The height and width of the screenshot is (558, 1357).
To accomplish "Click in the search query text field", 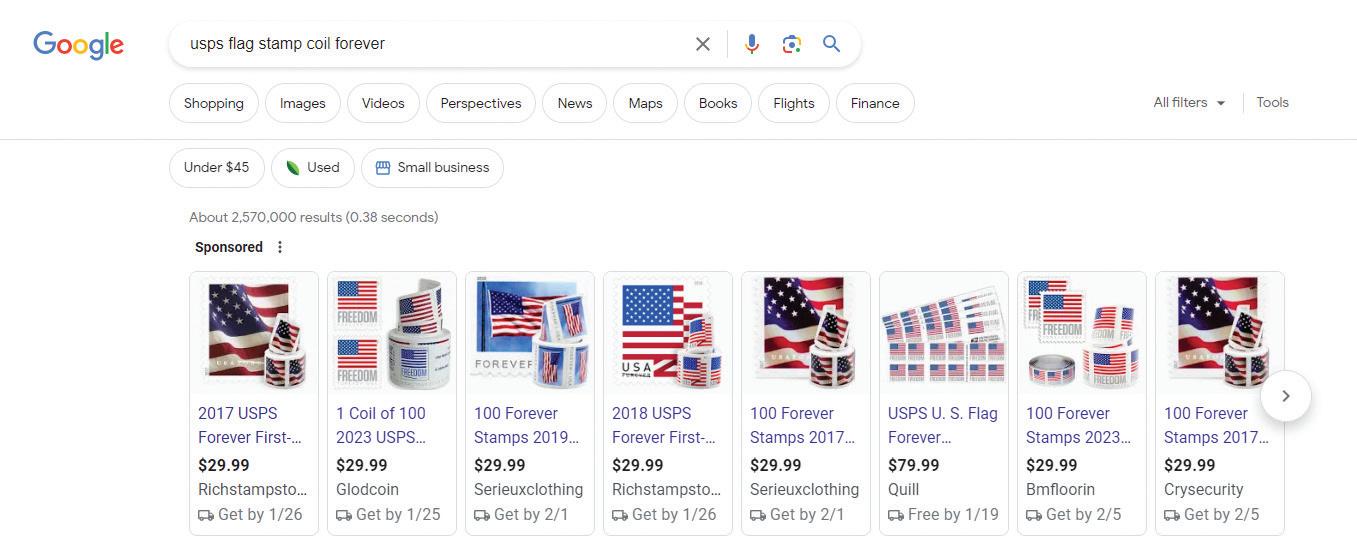I will (x=430, y=44).
